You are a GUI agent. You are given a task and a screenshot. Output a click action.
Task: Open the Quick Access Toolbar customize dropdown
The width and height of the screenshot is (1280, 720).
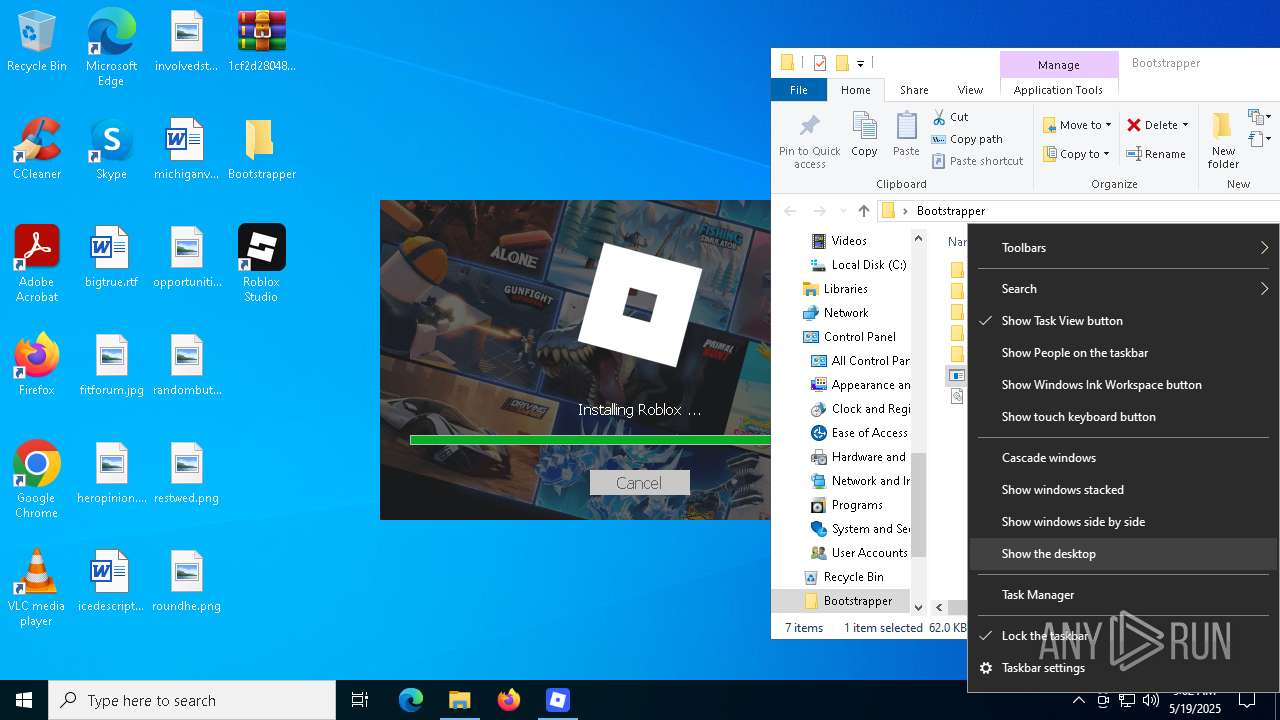860,63
